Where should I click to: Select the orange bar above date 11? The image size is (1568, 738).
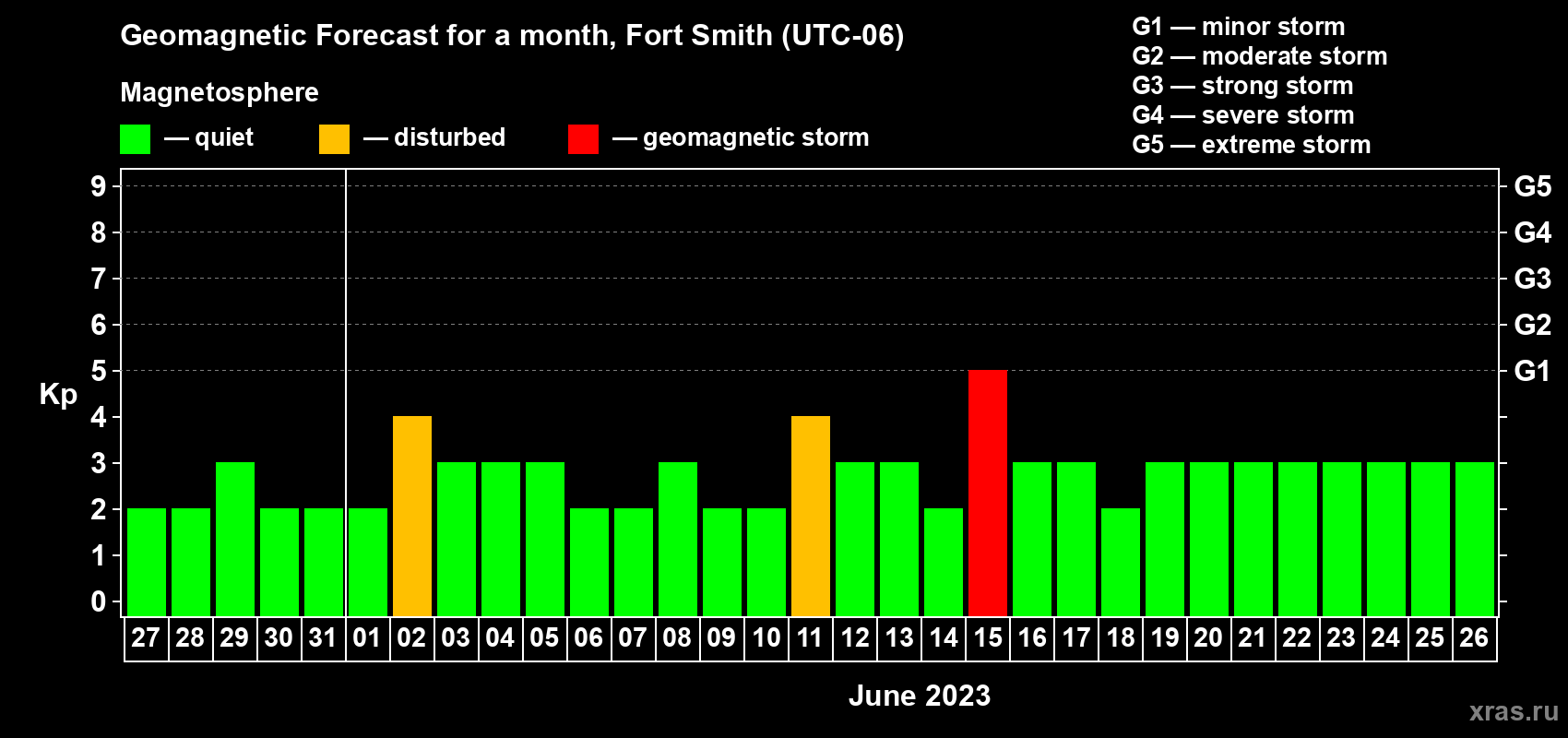click(810, 516)
